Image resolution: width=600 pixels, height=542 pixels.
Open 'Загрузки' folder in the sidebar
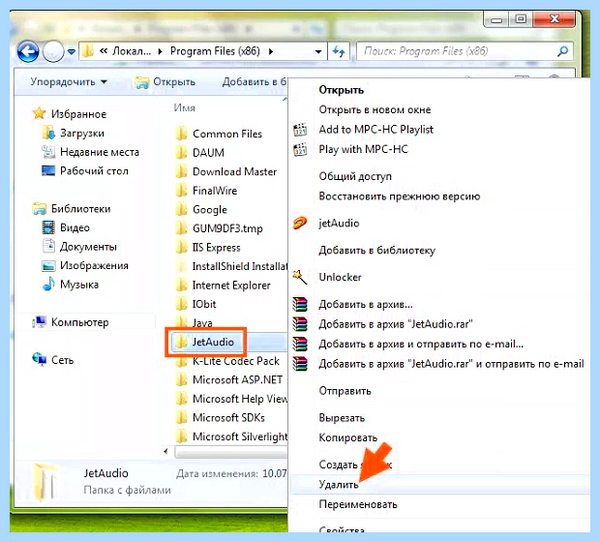click(x=73, y=133)
